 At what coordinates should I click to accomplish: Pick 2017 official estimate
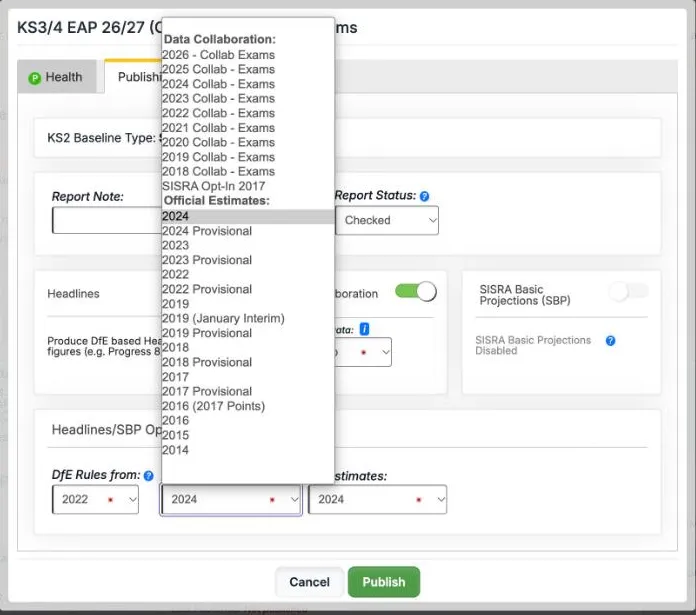click(248, 377)
